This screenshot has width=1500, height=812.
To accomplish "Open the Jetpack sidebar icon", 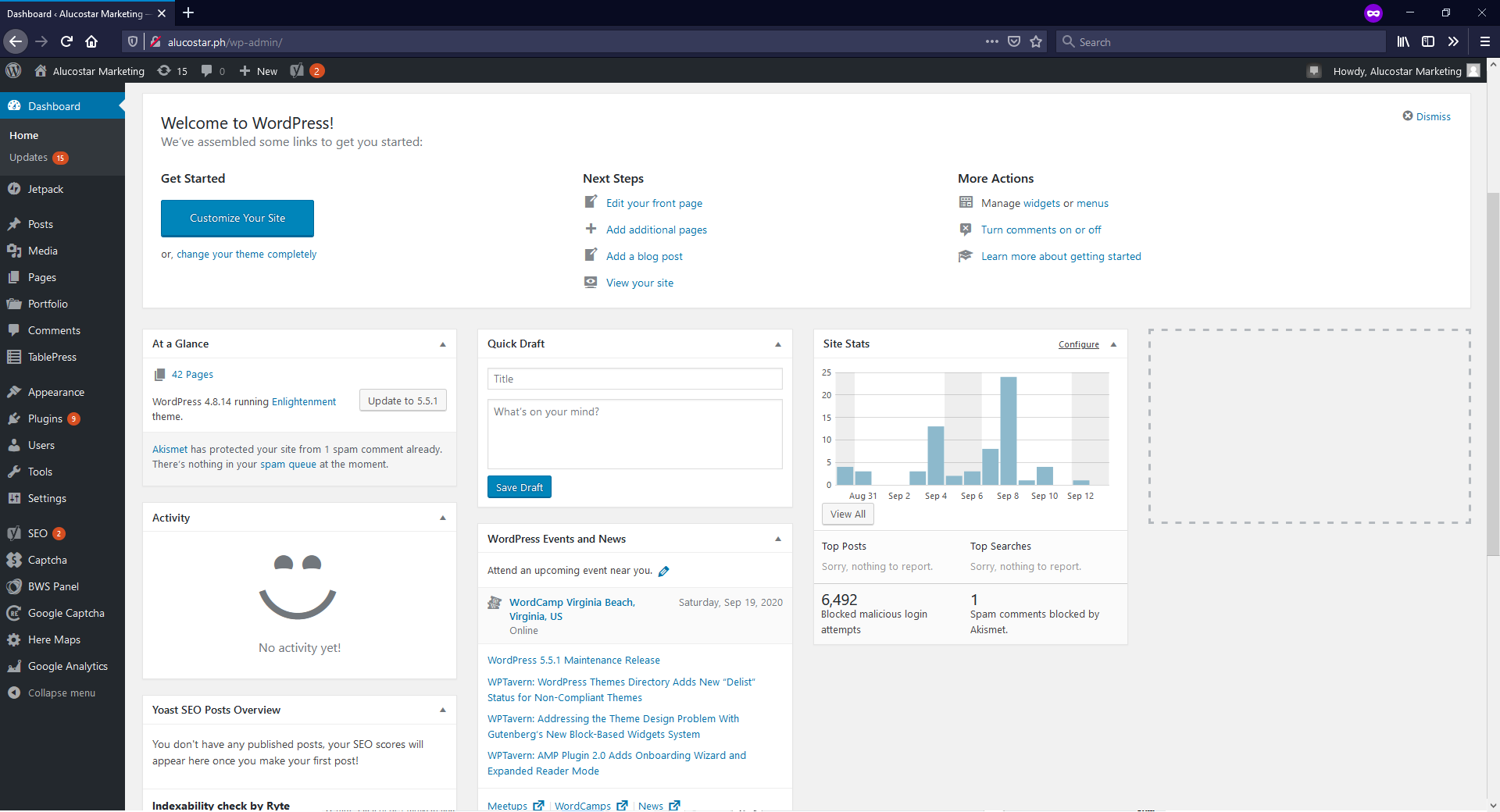I will [14, 189].
